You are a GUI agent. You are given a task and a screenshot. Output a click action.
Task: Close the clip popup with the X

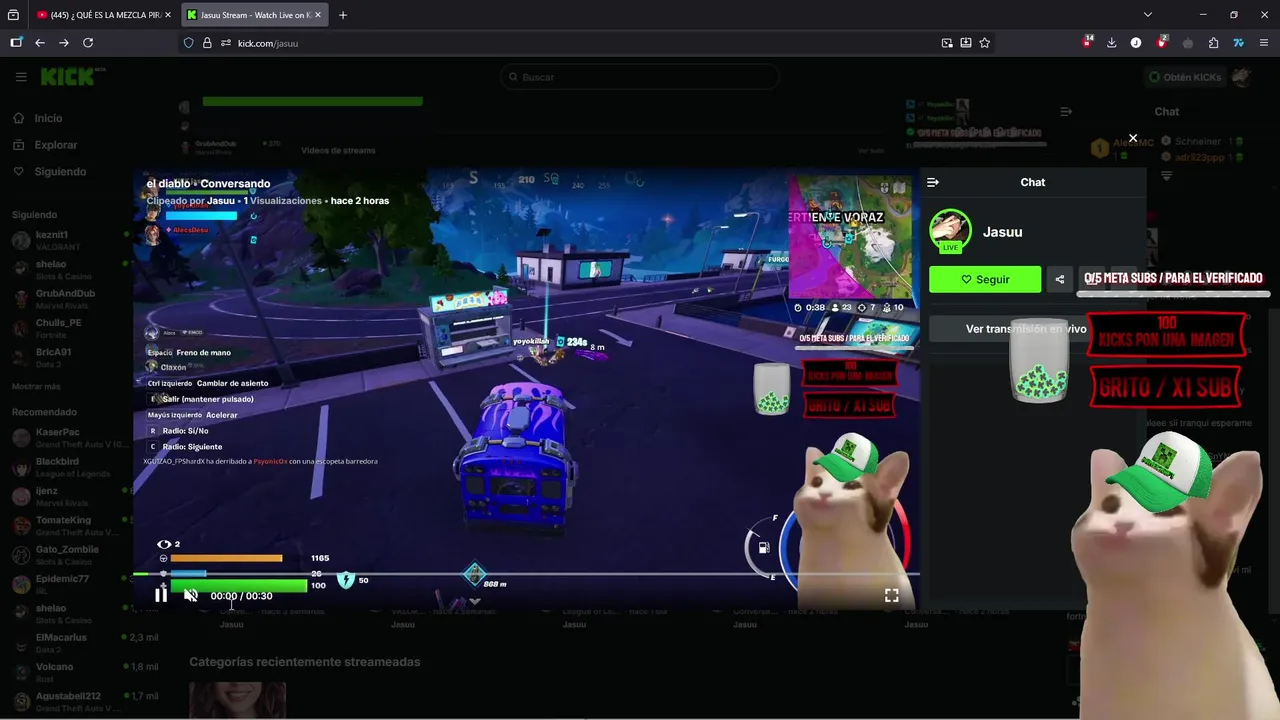click(x=1133, y=138)
